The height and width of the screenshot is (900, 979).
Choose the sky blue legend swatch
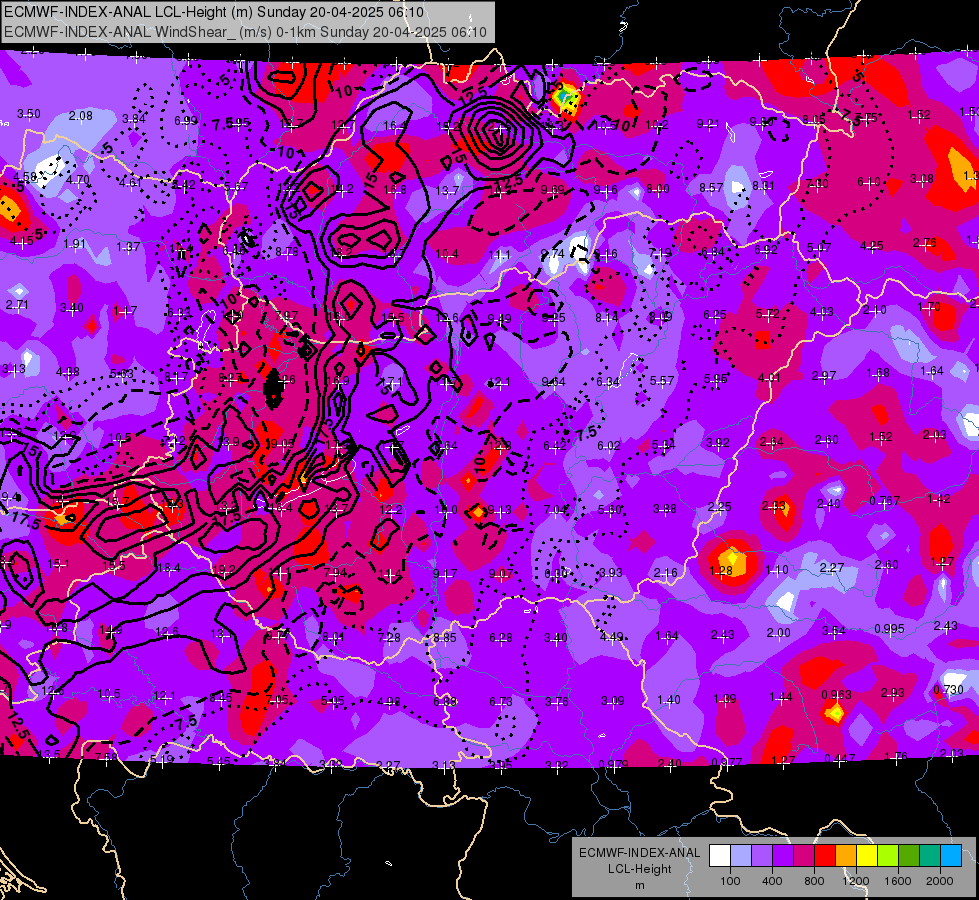coord(951,856)
